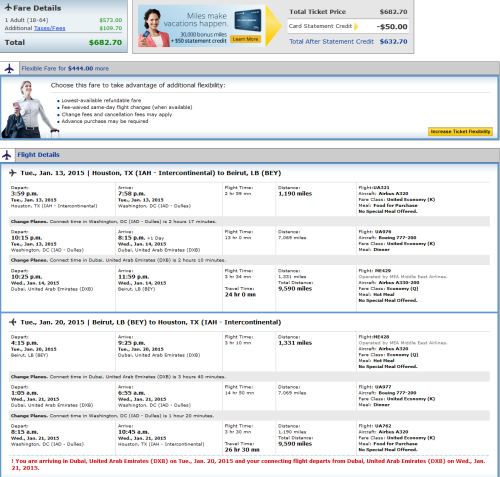The width and height of the screenshot is (500, 477).
Task: Click the returning plane icon for Jan. 20 flight
Action: click(x=13, y=322)
